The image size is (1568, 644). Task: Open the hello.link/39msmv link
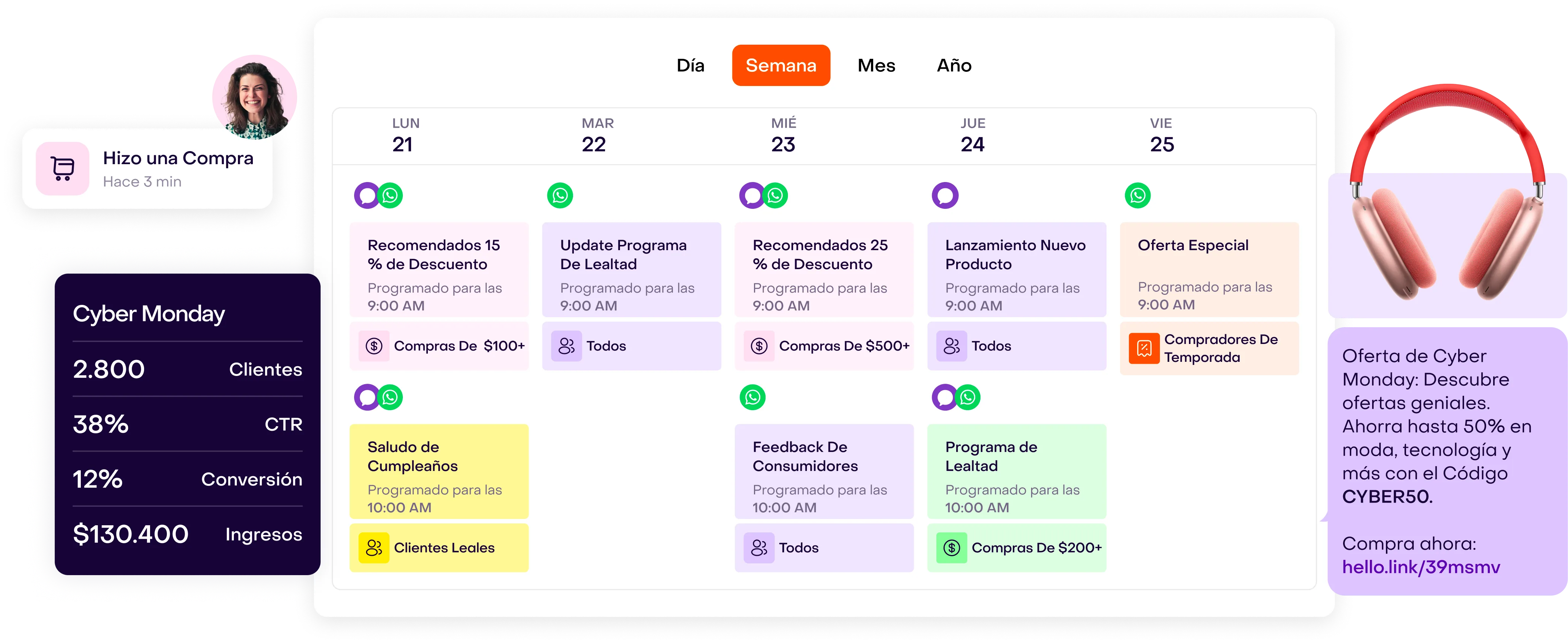pos(1421,567)
